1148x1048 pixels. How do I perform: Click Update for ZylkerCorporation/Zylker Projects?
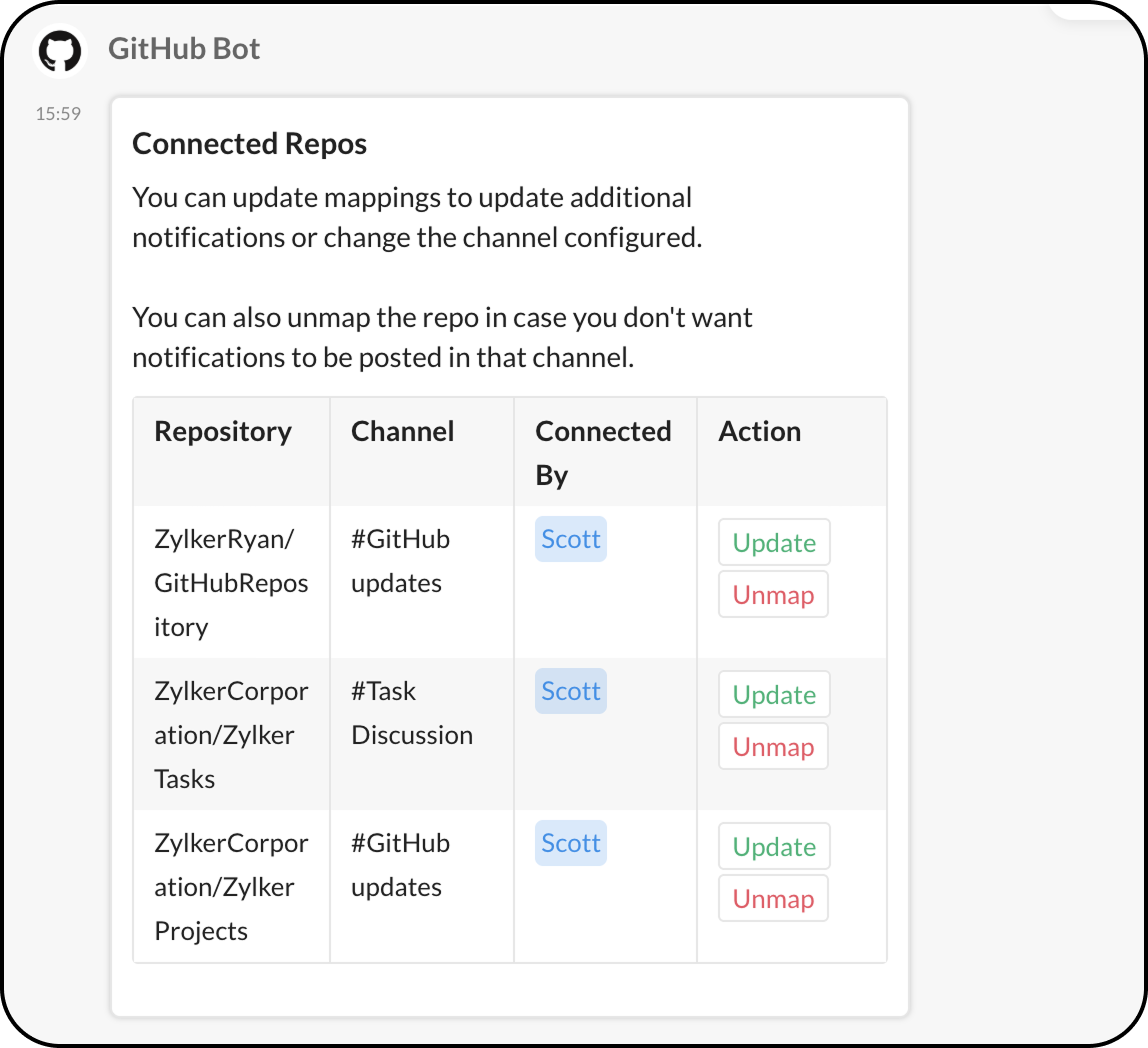point(774,847)
